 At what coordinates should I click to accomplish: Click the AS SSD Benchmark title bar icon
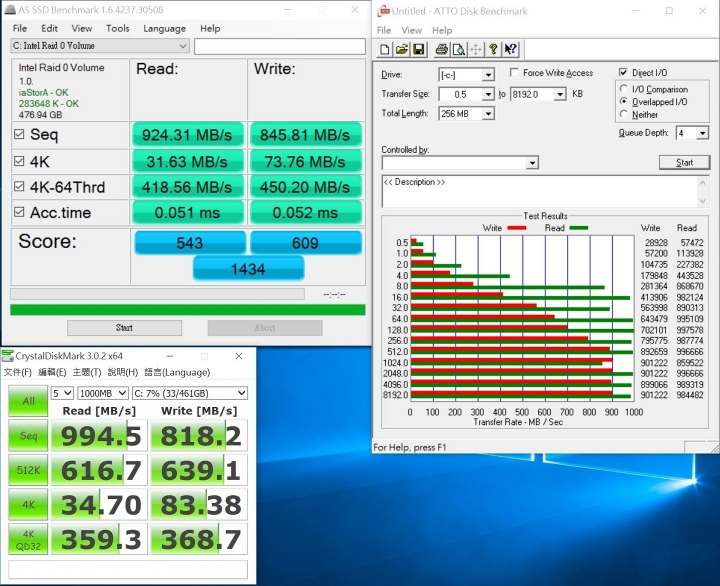(x=10, y=10)
